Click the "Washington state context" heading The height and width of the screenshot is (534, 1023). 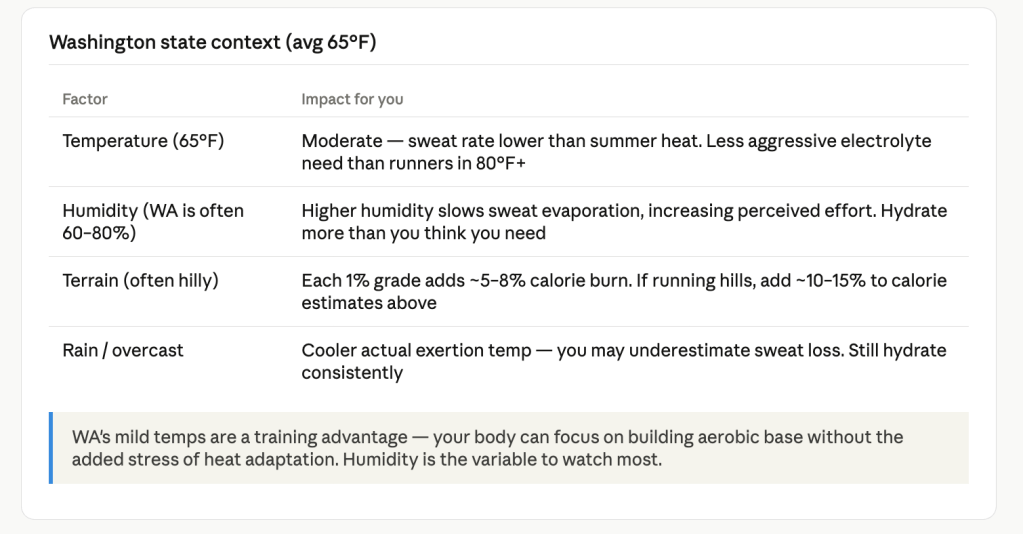click(212, 42)
